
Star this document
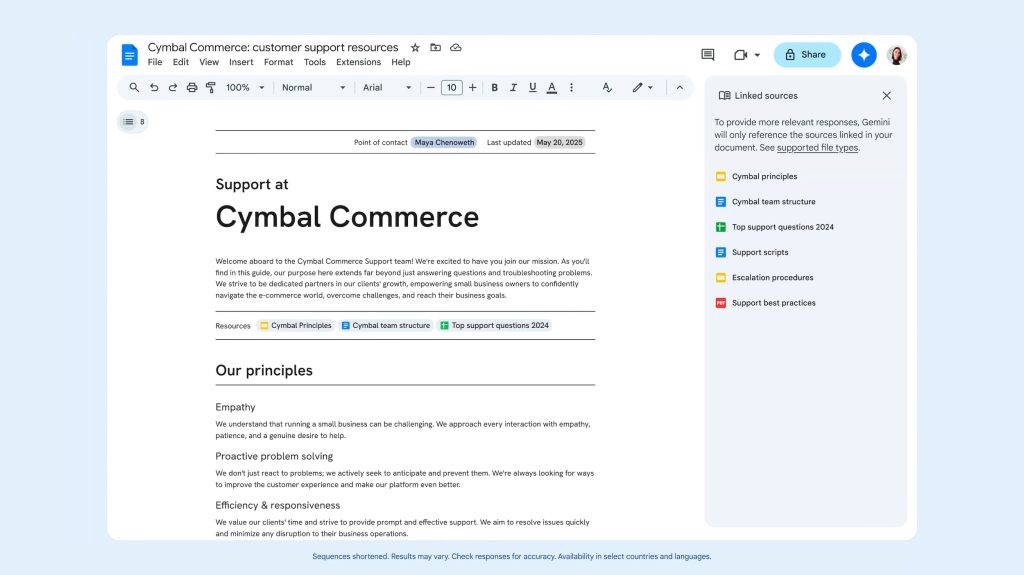coord(415,48)
